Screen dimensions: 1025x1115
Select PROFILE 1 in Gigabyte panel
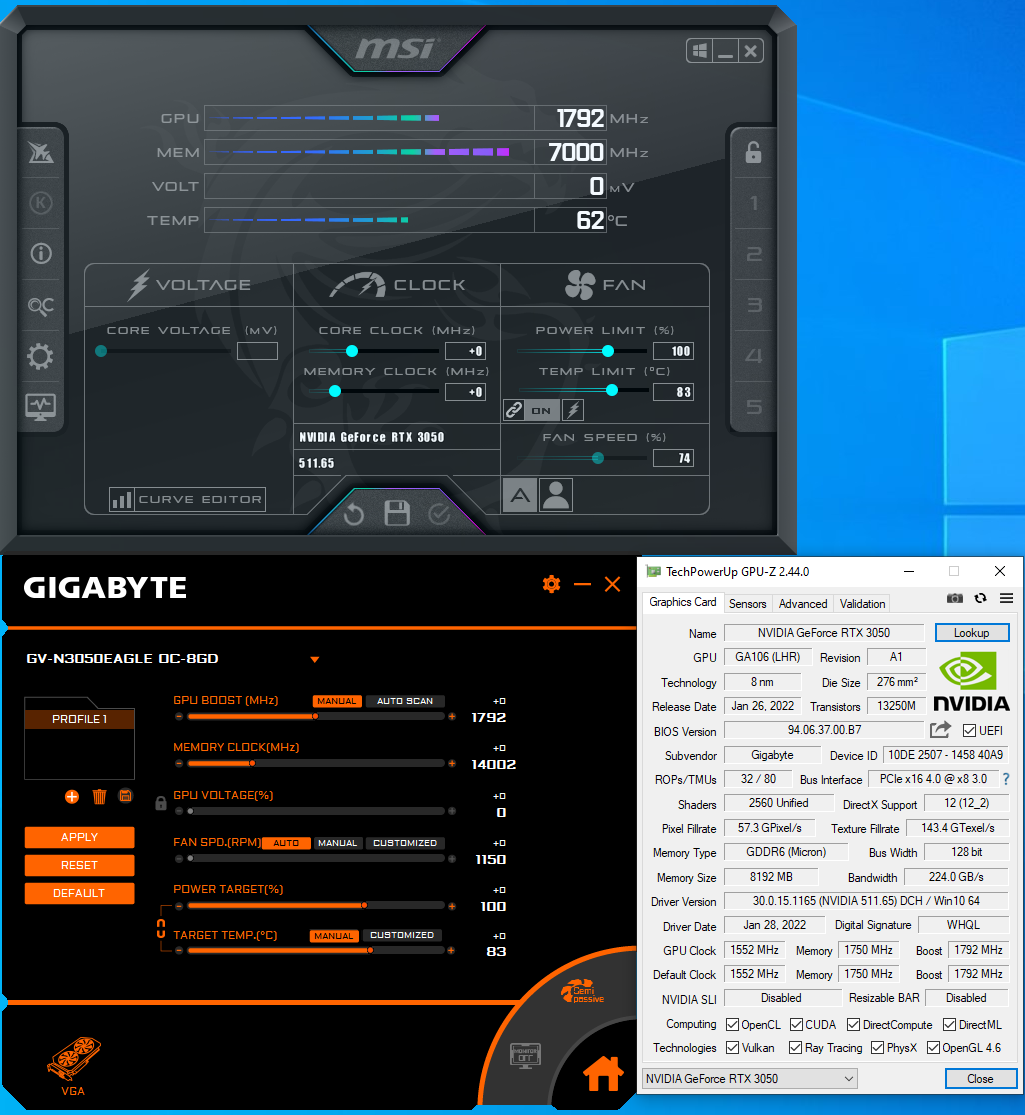(80, 719)
